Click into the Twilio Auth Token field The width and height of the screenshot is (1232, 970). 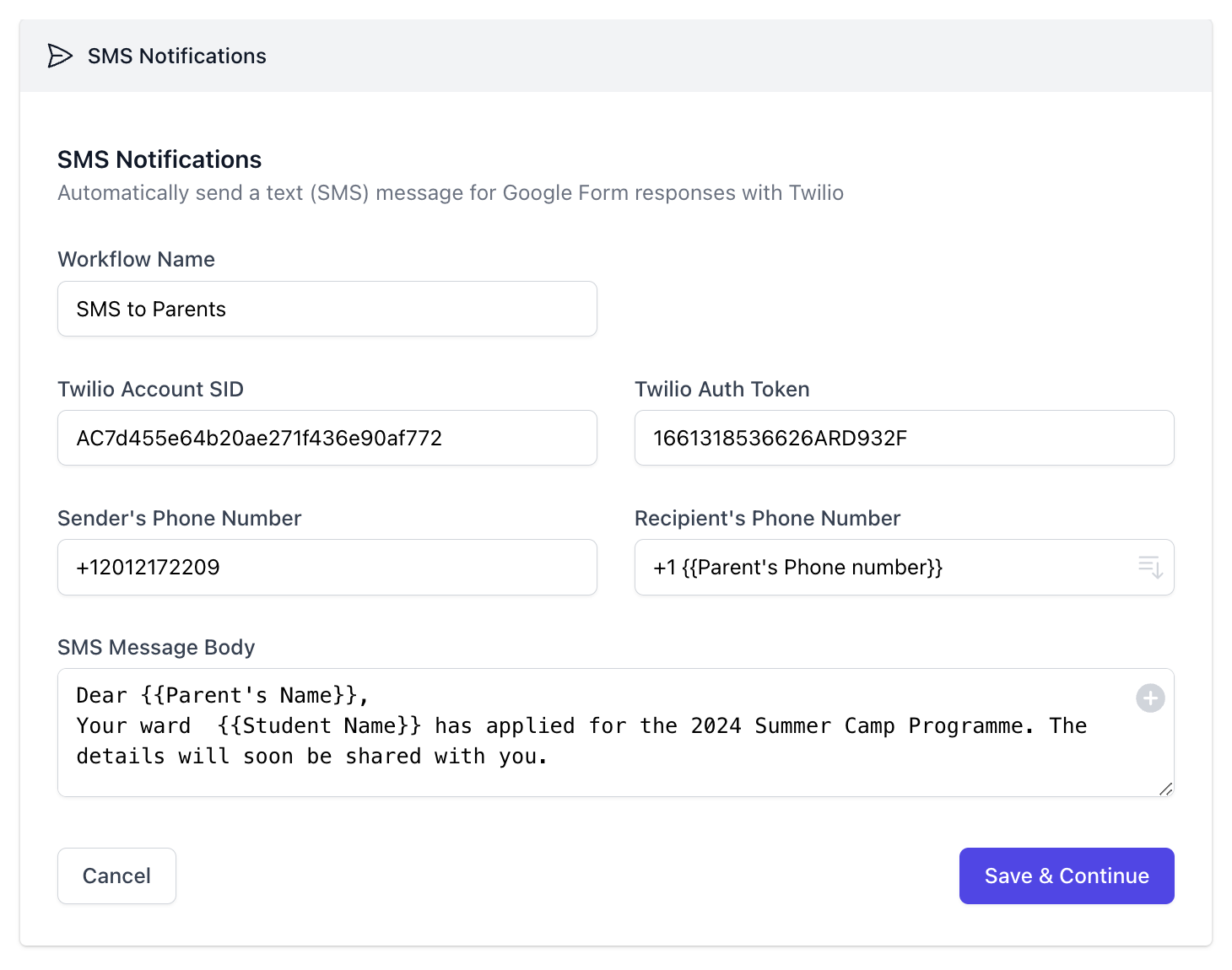click(x=904, y=439)
